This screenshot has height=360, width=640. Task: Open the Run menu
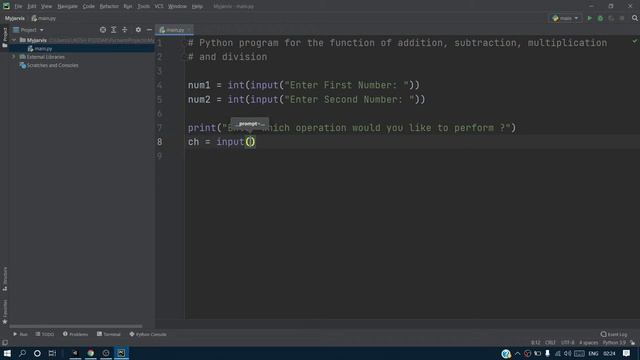click(128, 6)
